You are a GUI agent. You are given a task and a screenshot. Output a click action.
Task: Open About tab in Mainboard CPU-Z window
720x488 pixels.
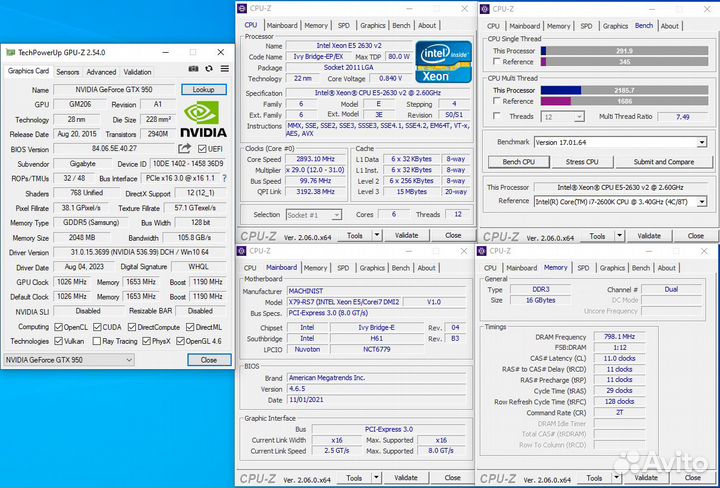click(426, 268)
